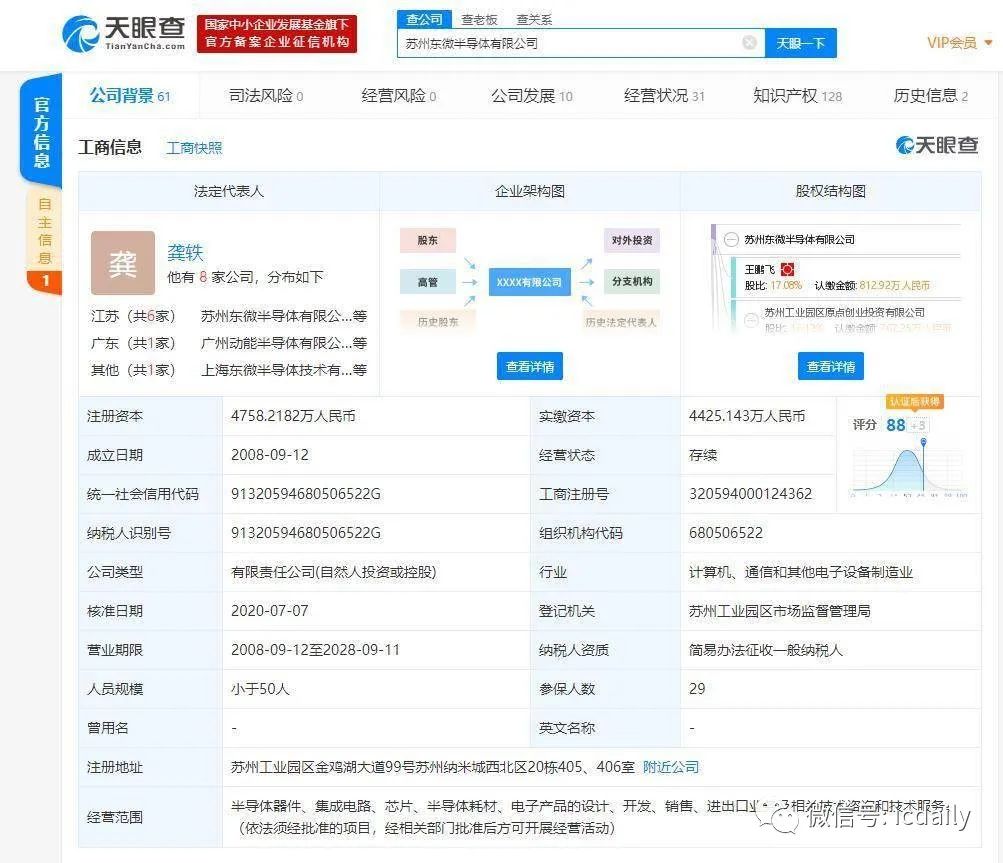Click the score distribution marker
This screenshot has width=1003, height=863.
click(x=924, y=442)
